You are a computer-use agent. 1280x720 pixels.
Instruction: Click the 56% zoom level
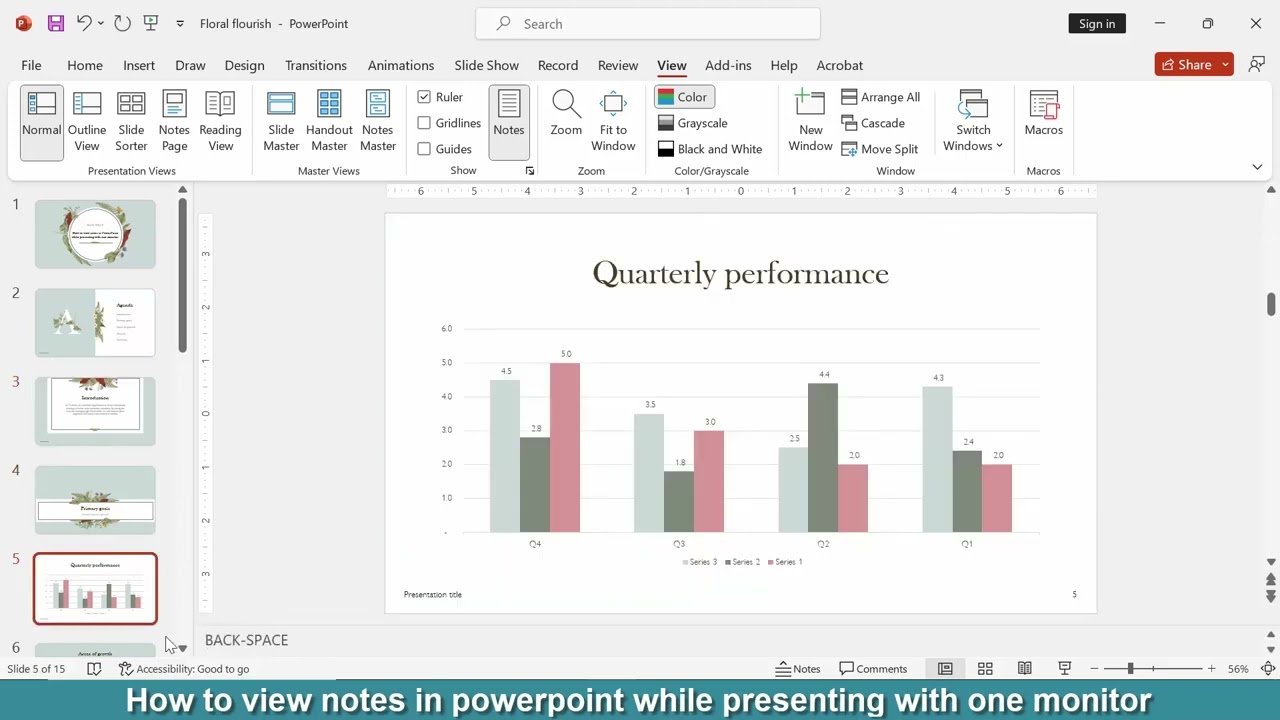click(1238, 668)
